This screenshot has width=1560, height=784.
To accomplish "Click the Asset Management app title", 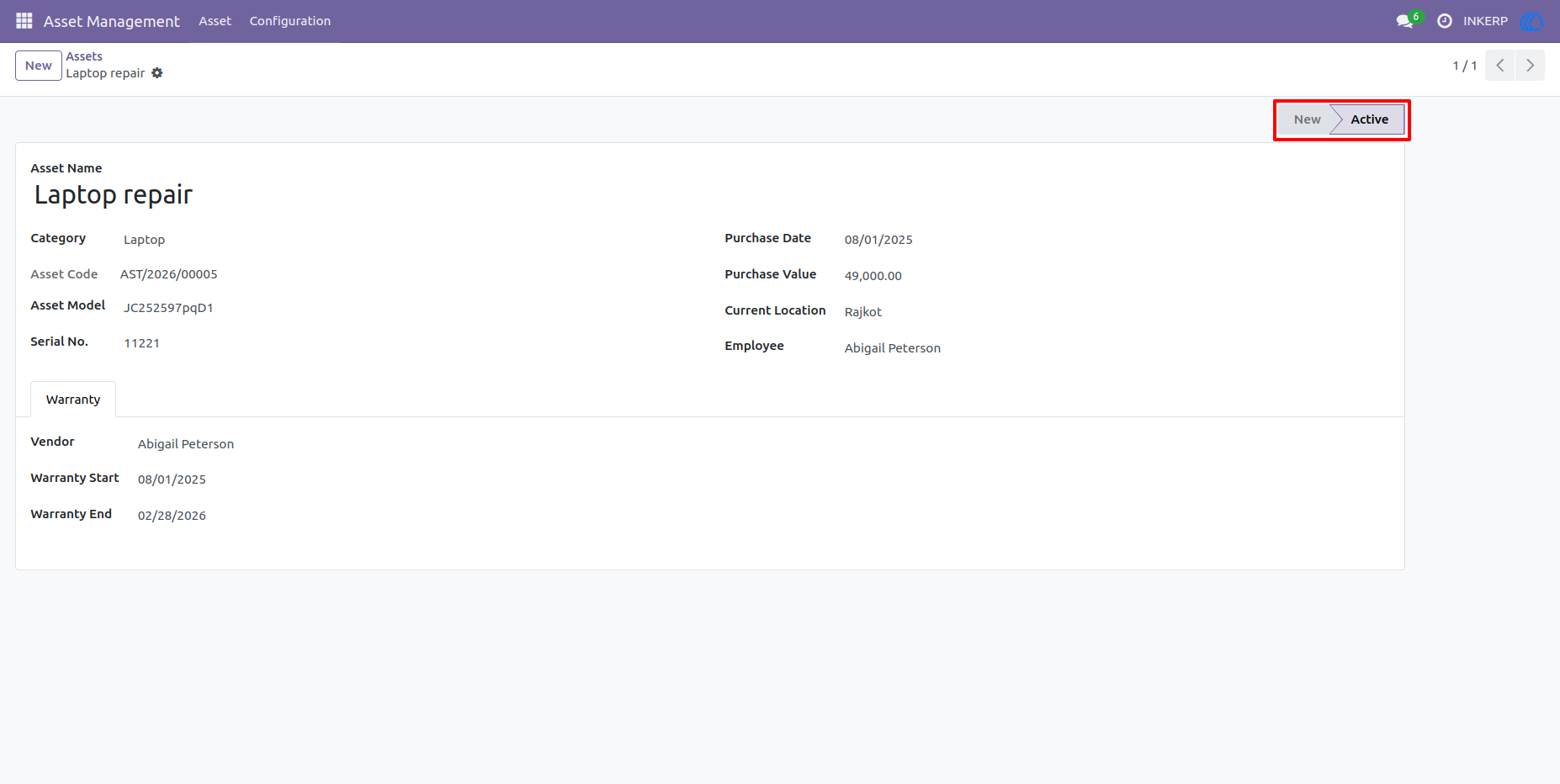I will [112, 21].
